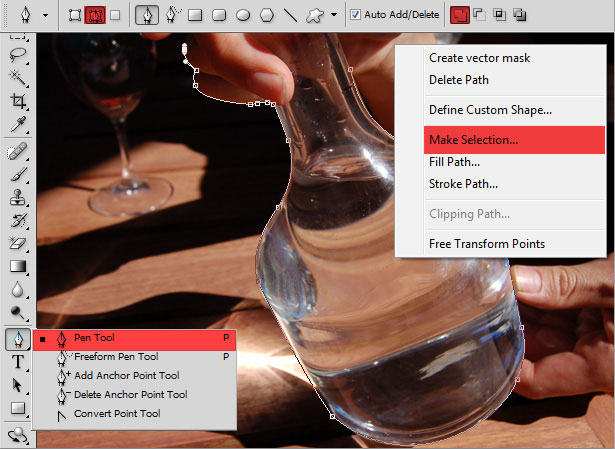Click Delete Path in context menu
Screen dimensions: 615x449
(x=459, y=80)
